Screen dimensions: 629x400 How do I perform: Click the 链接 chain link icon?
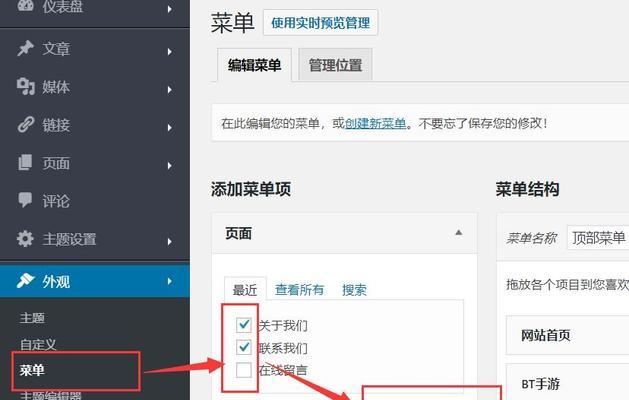coord(25,125)
